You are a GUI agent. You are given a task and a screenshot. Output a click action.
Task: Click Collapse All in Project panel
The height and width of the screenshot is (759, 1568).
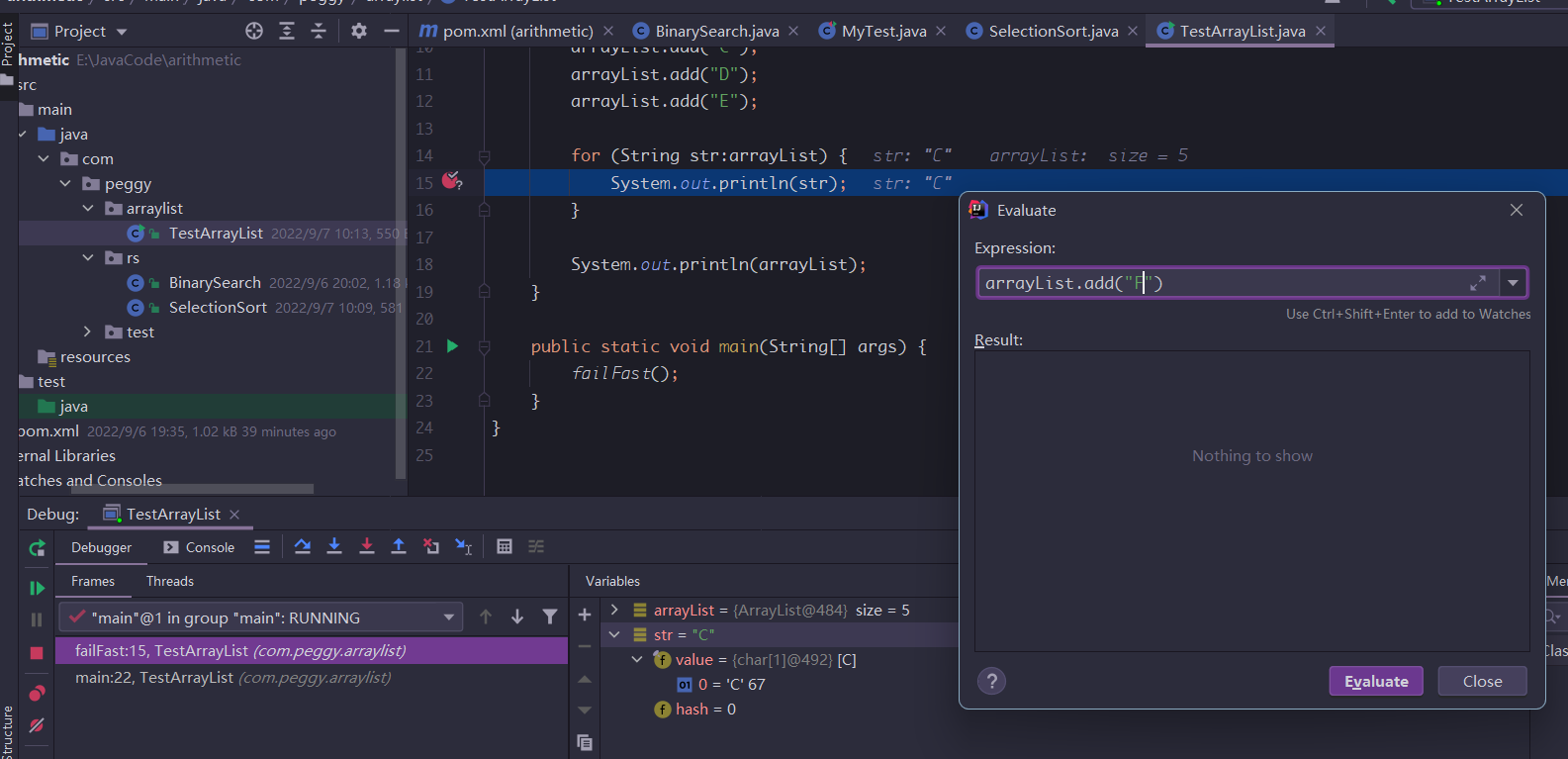click(319, 32)
